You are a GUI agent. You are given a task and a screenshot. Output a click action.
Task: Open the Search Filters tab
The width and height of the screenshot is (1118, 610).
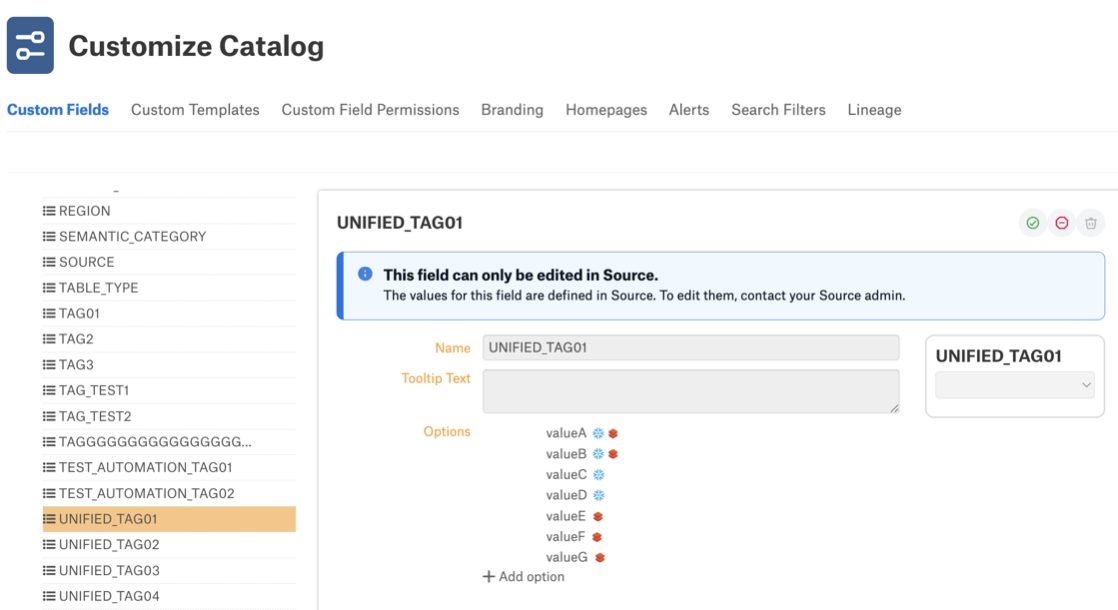point(778,110)
